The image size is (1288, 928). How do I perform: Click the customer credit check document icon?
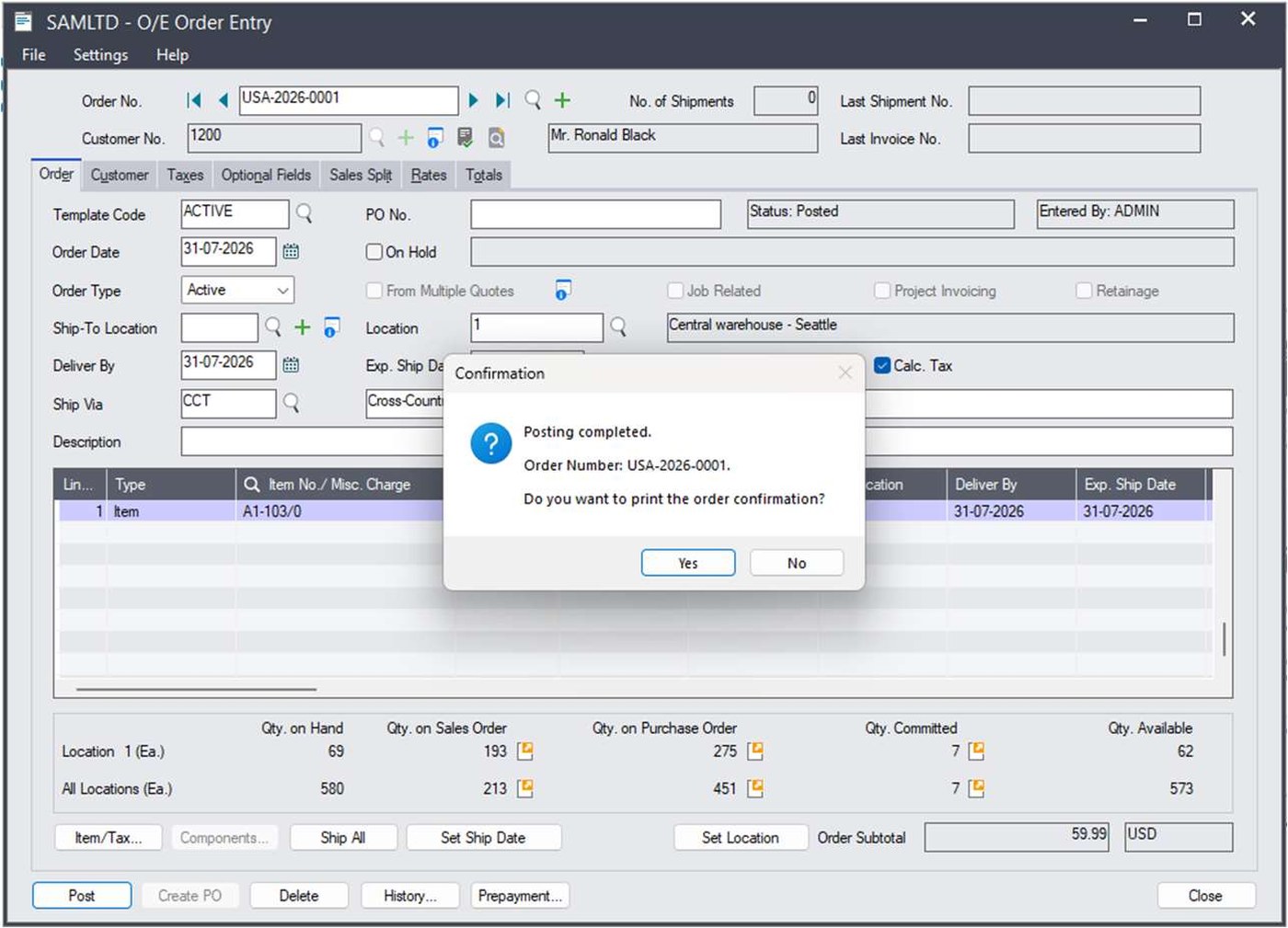pos(466,138)
